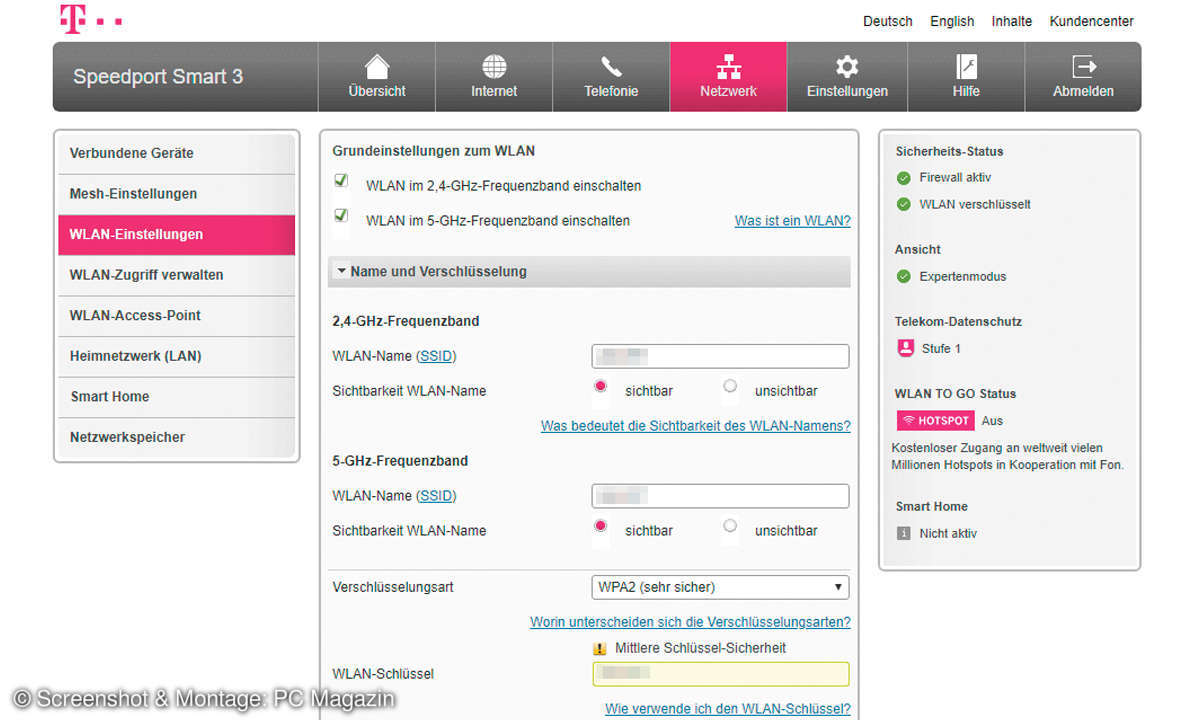Viewport: 1200px width, 720px height.
Task: Select WLAN-Einstellungen in sidebar
Action: (x=177, y=235)
